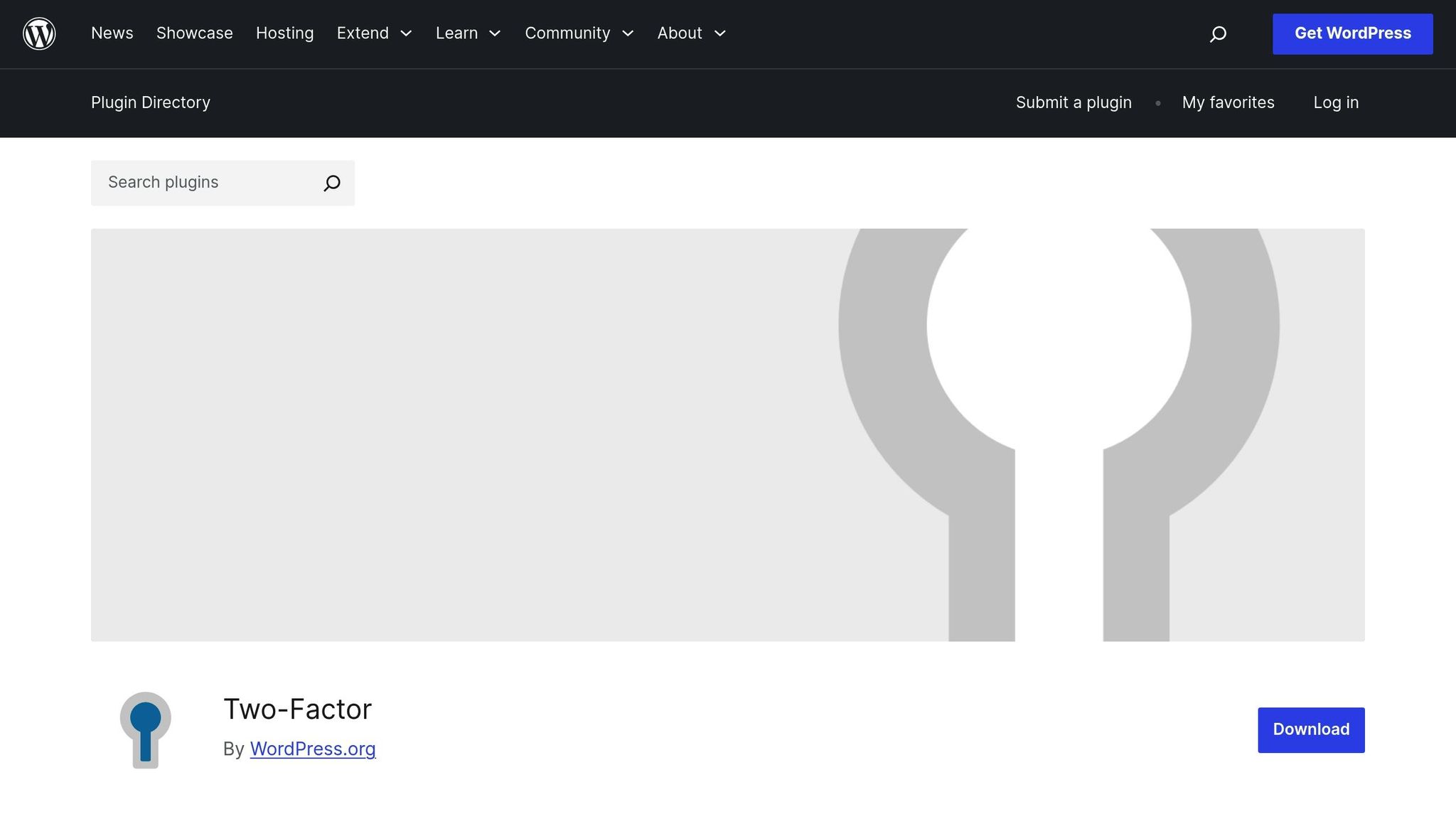Open the News menu item
This screenshot has width=1456, height=819.
pyautogui.click(x=112, y=33)
